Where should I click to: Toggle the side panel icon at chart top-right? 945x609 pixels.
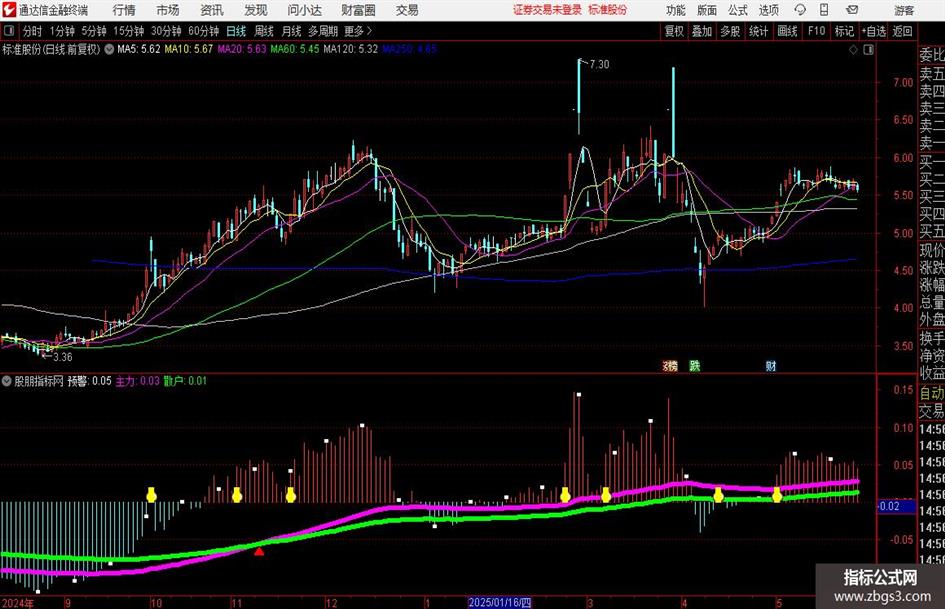868,50
